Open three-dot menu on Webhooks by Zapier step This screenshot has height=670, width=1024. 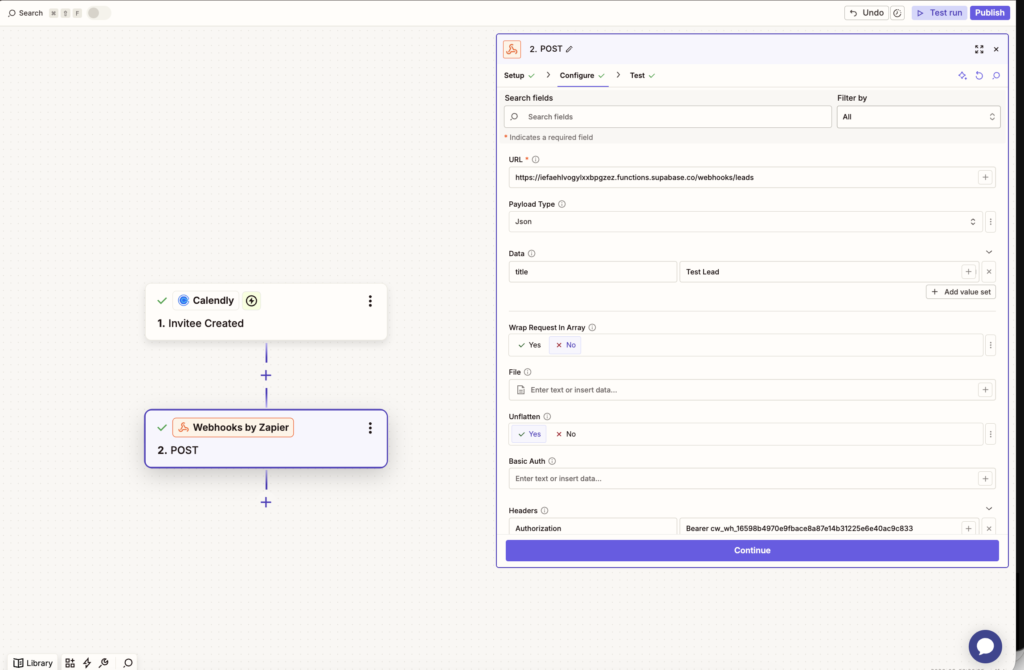[x=370, y=428]
